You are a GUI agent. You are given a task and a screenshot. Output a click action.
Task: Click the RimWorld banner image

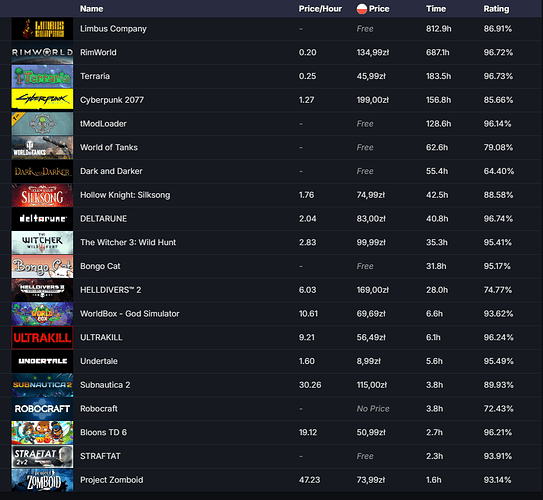(42, 53)
